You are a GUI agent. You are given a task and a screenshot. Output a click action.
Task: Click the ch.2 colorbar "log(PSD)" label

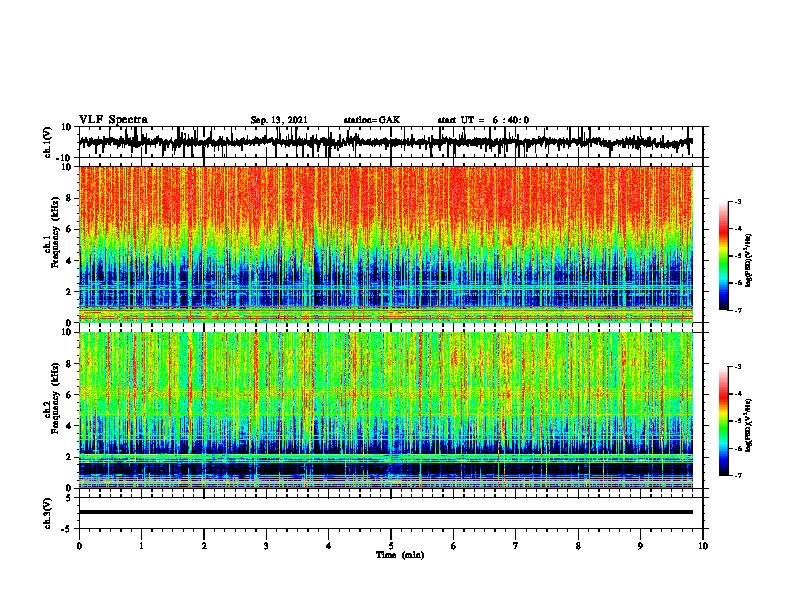[748, 426]
